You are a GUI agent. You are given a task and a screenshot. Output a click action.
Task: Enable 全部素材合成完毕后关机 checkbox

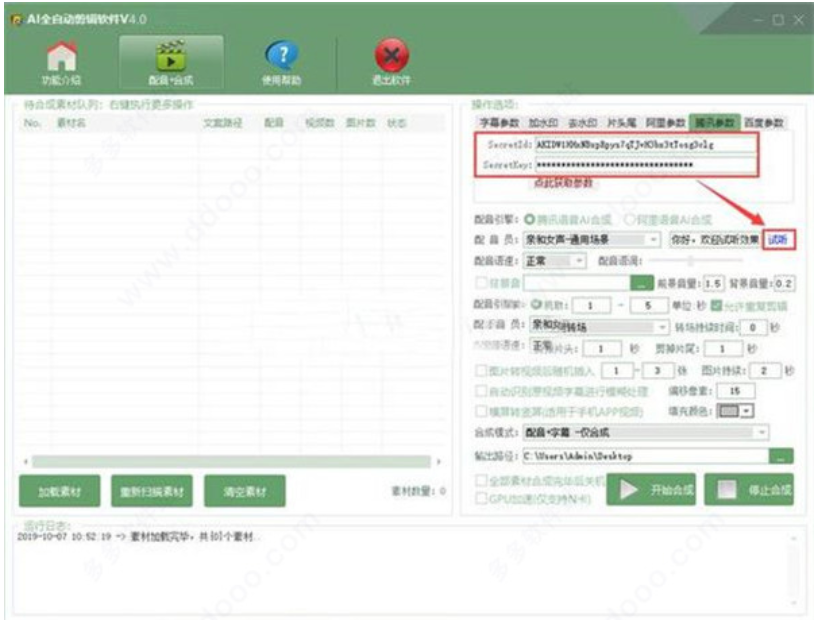480,480
